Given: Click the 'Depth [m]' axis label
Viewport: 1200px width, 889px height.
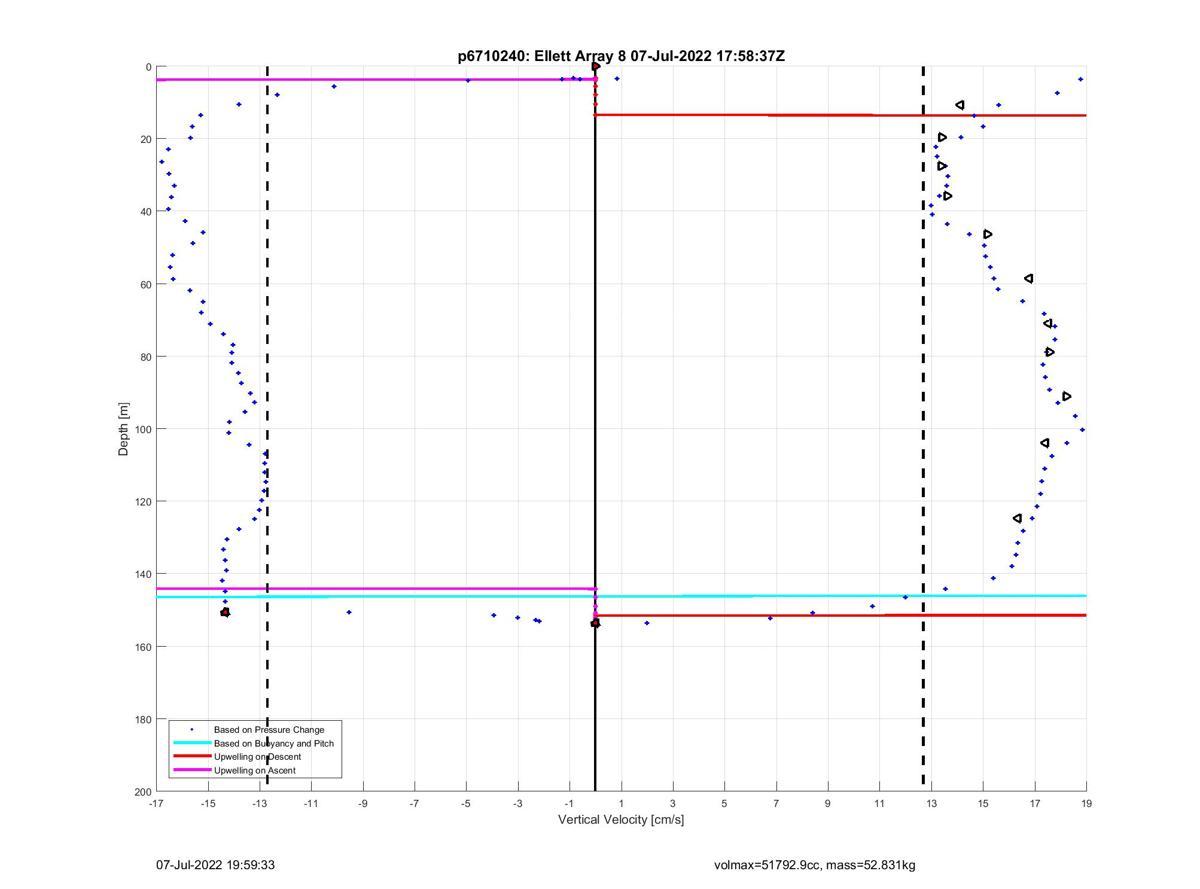Looking at the screenshot, I should tap(124, 429).
